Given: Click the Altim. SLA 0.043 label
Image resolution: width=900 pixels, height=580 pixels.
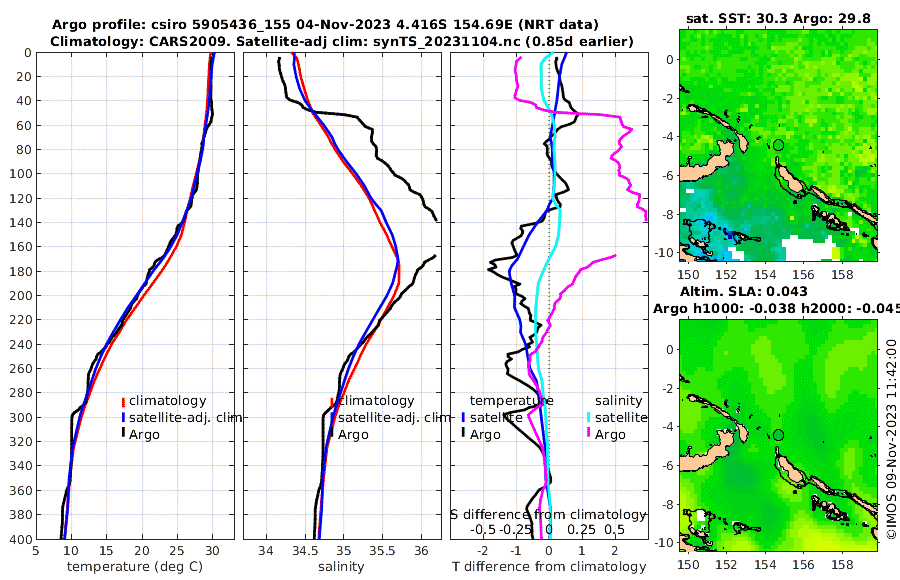Looking at the screenshot, I should tap(743, 291).
